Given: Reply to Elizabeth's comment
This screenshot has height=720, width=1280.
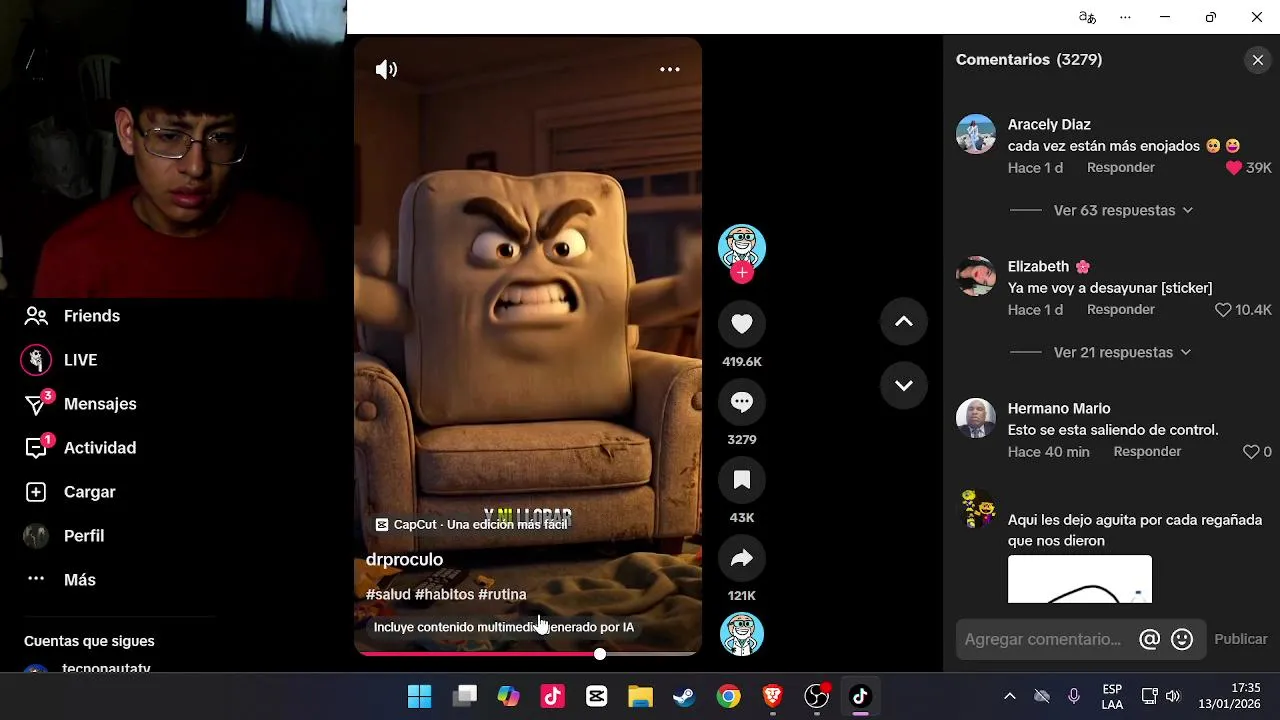Looking at the screenshot, I should [1121, 310].
